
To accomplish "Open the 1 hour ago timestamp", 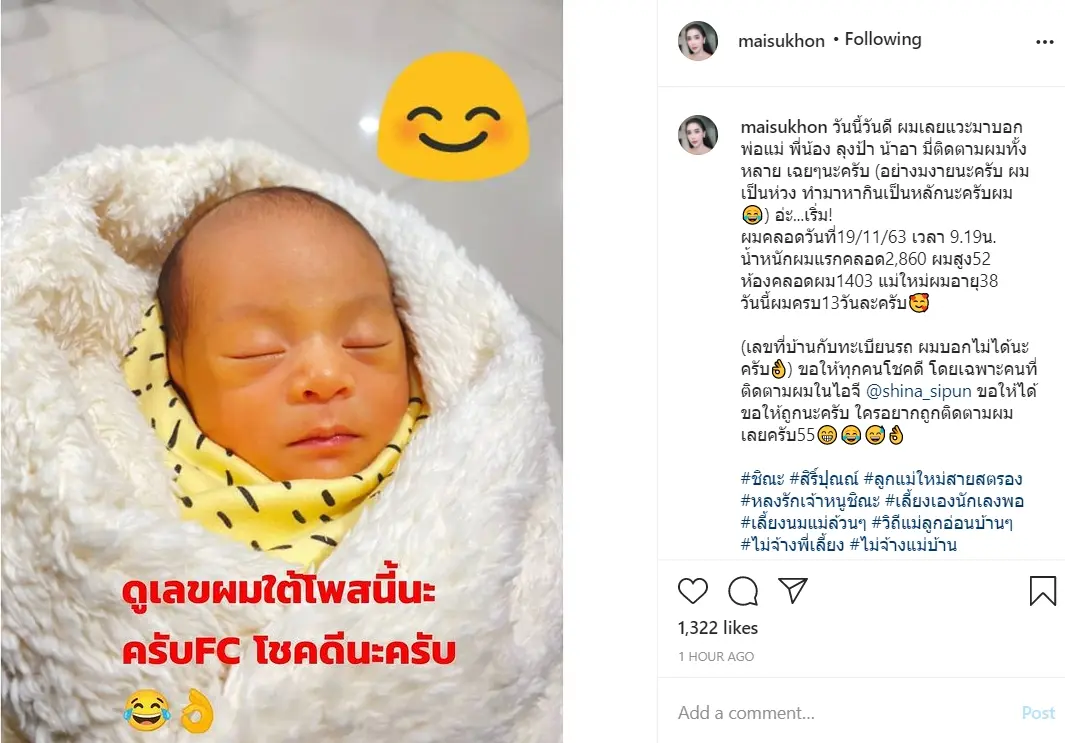I will (x=716, y=657).
